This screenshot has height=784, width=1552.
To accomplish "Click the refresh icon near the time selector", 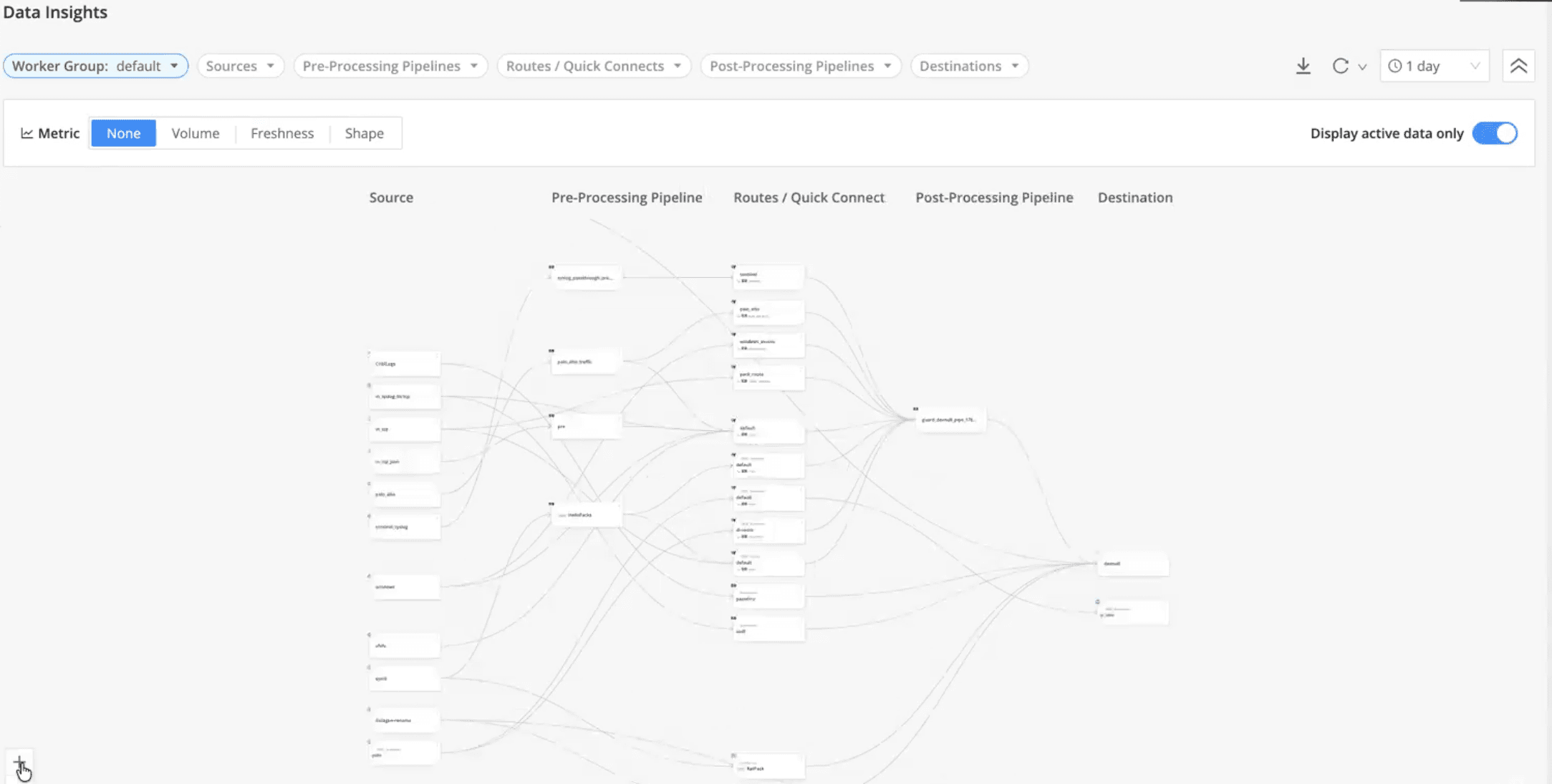I will tap(1340, 65).
